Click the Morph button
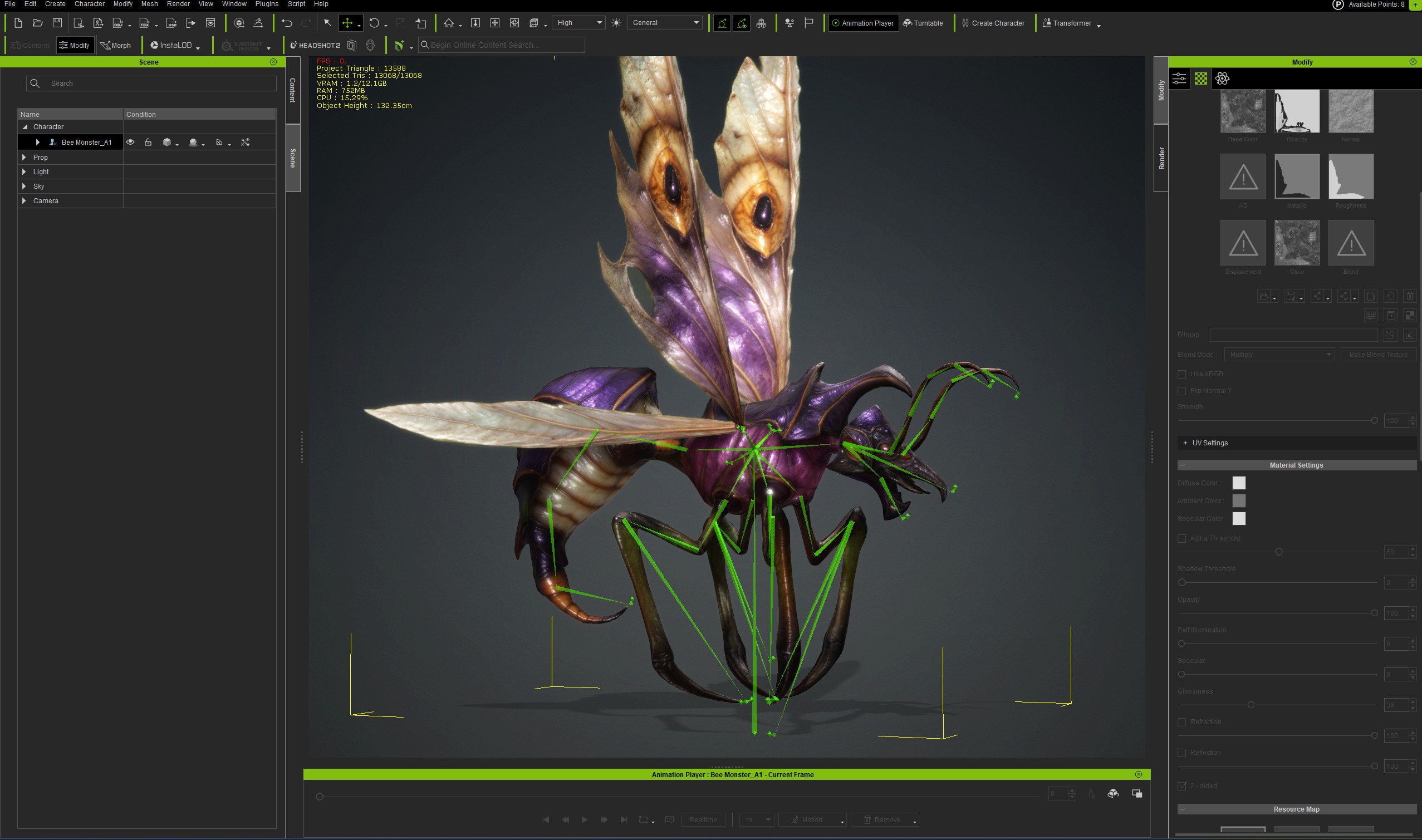This screenshot has height=840, width=1422. coord(115,45)
